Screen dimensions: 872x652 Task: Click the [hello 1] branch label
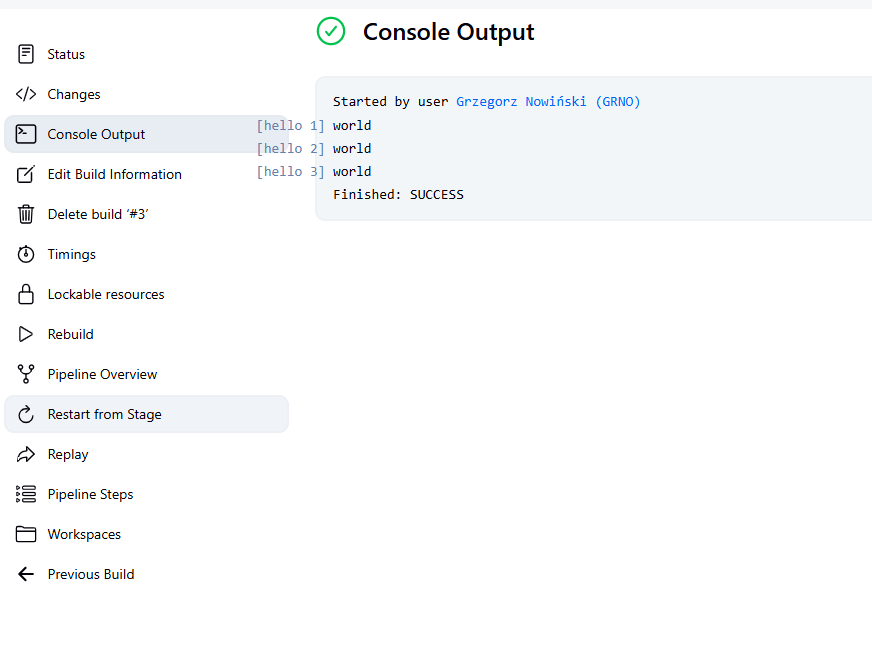click(290, 125)
